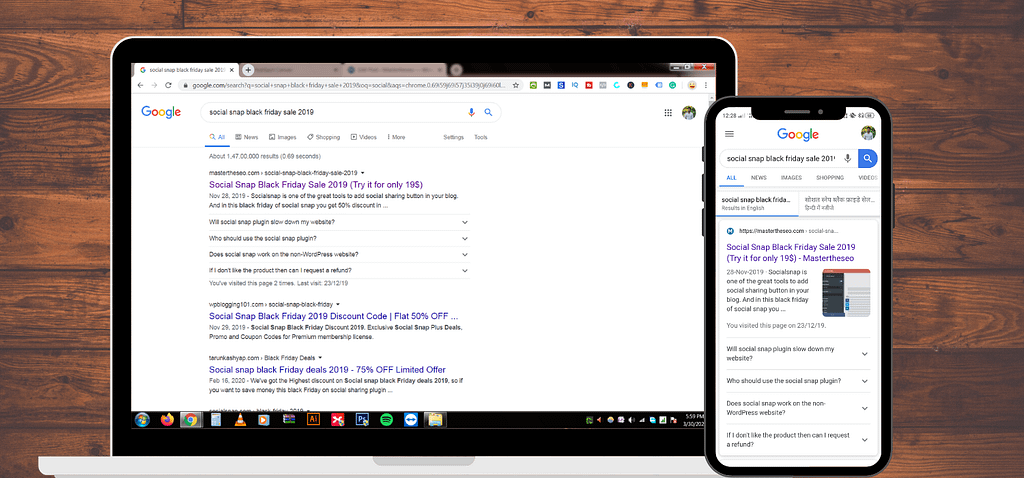Click the red extension icon in Chrome toolbar
Image resolution: width=1024 pixels, height=478 pixels.
point(589,85)
